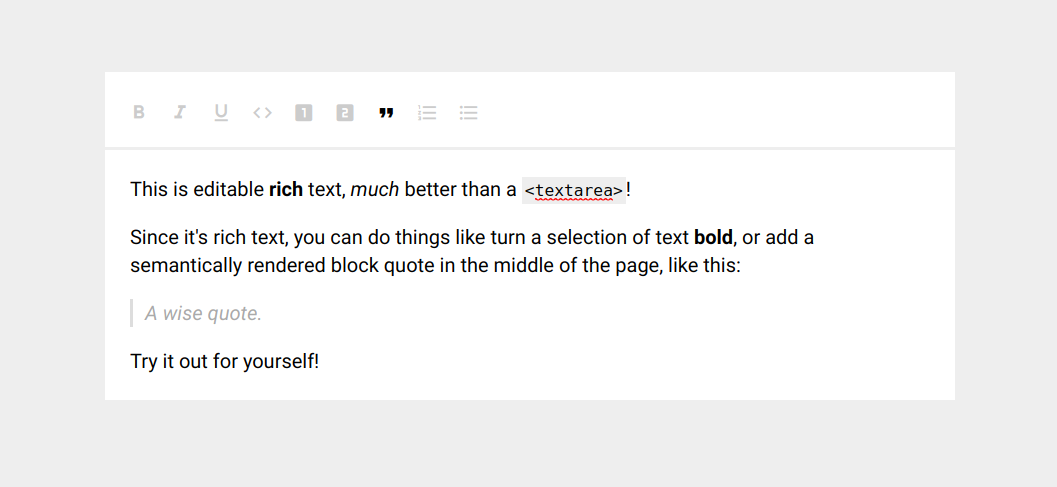The height and width of the screenshot is (487, 1057).
Task: Click the word "Since" starting second paragraph
Action: coord(151,238)
